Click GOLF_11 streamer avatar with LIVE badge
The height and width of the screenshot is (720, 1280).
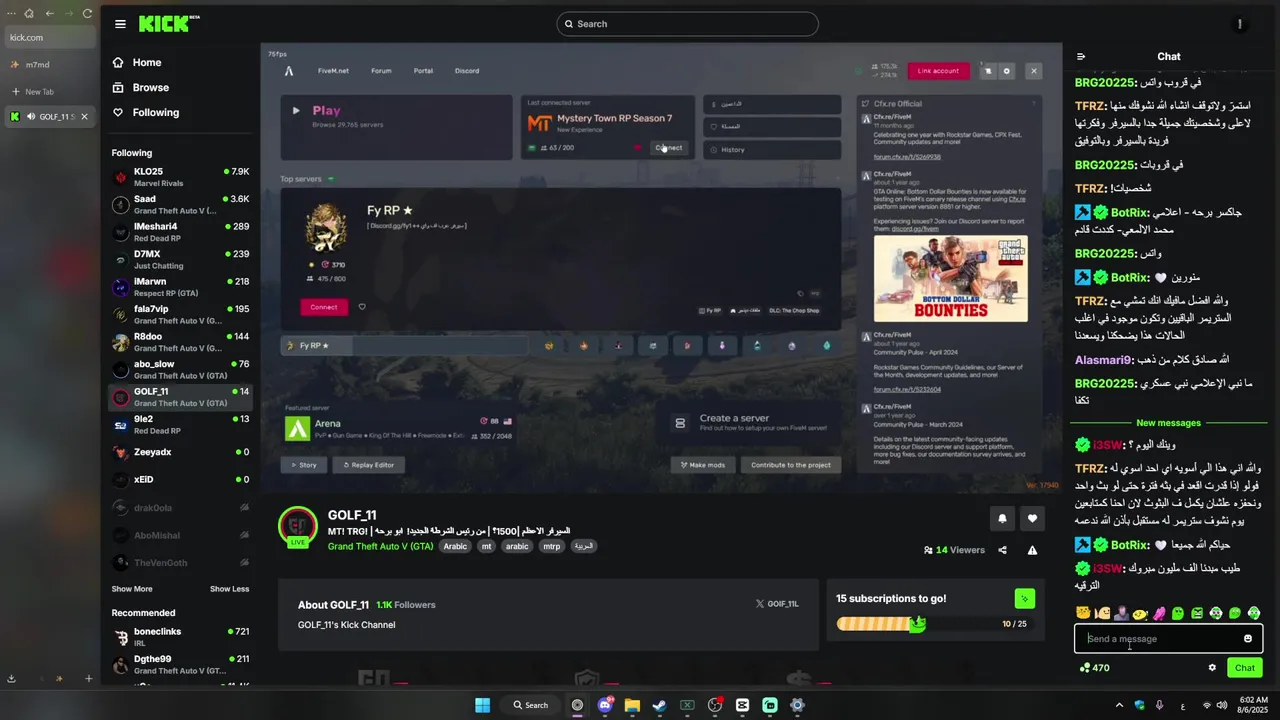(298, 527)
